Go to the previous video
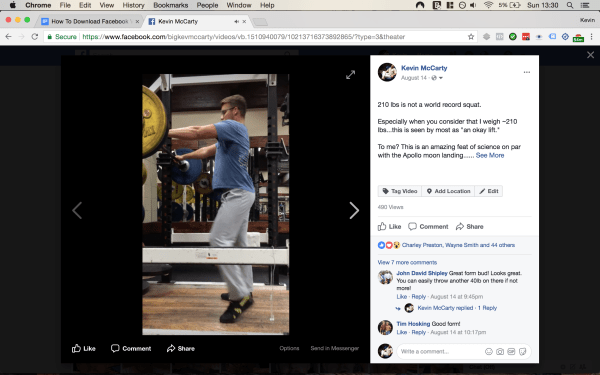Image resolution: width=600 pixels, height=375 pixels. tap(77, 210)
